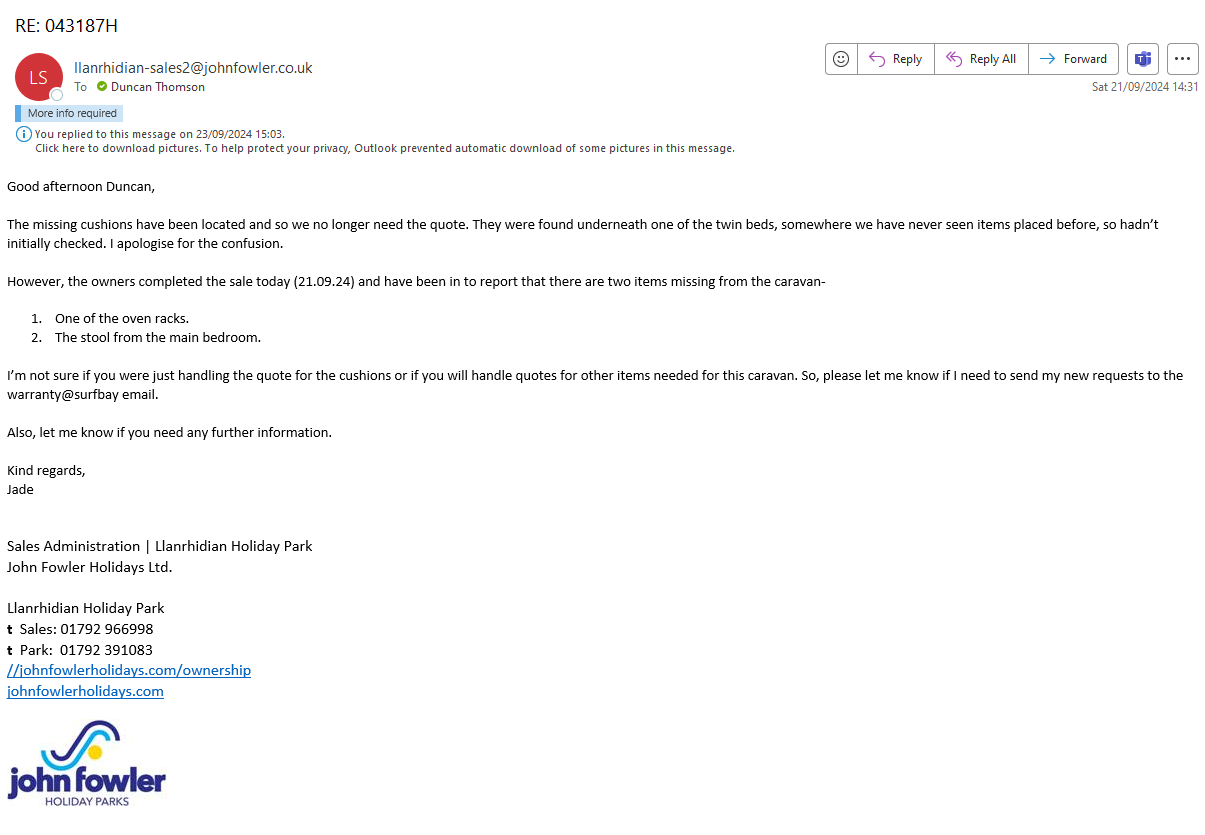
Task: Click the Sat 21/09/2024 14:31 timestamp
Action: (x=1144, y=87)
